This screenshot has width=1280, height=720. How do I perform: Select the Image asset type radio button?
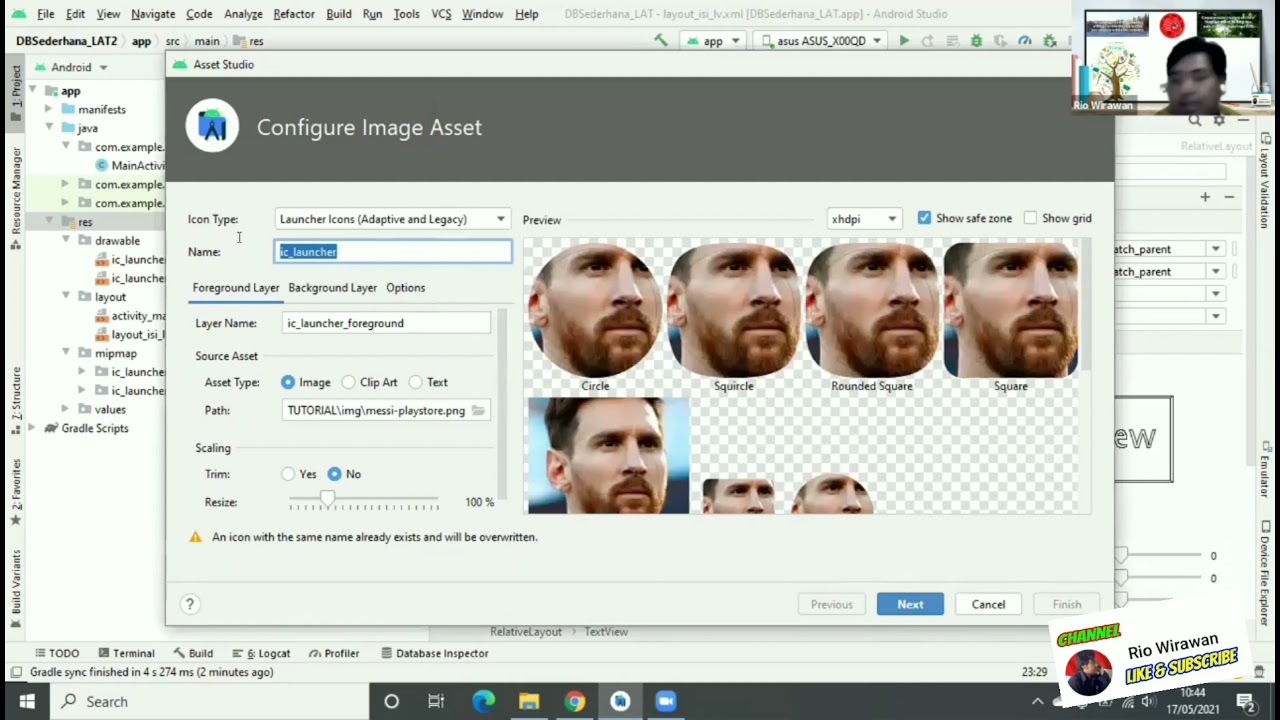click(x=288, y=382)
